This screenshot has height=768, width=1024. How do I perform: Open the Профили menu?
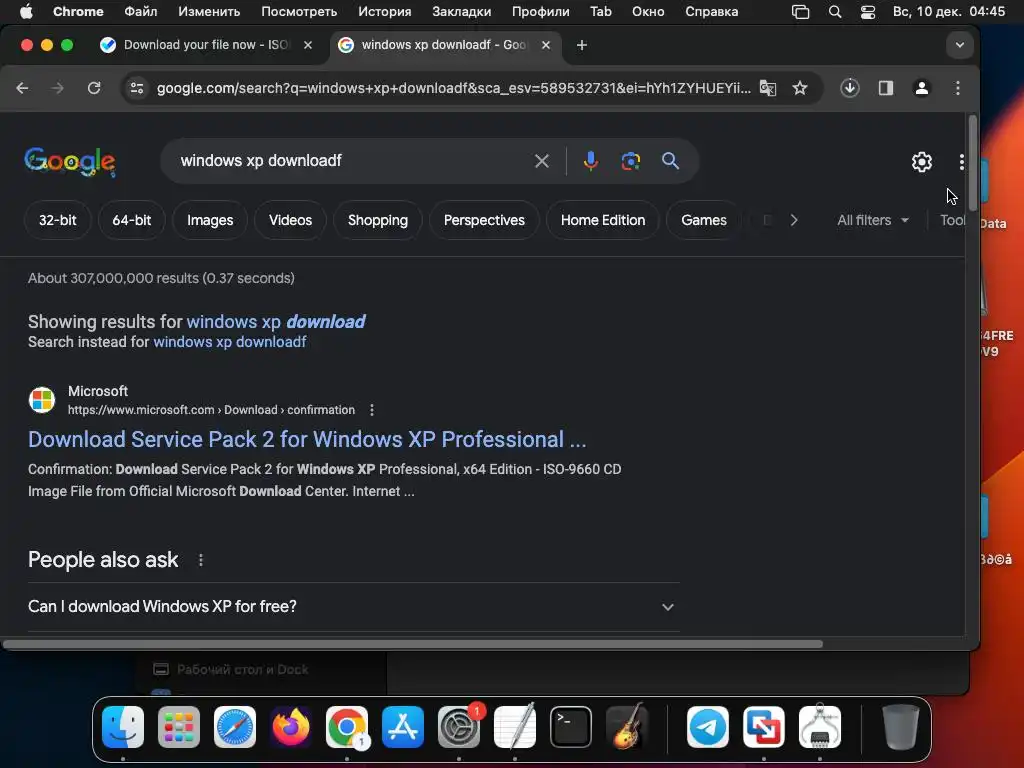point(541,12)
